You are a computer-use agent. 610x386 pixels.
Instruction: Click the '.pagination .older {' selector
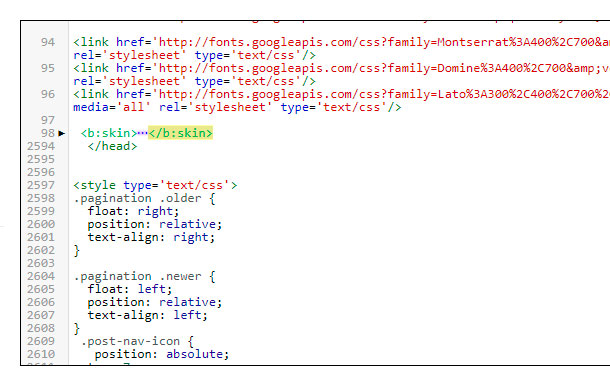coord(144,198)
